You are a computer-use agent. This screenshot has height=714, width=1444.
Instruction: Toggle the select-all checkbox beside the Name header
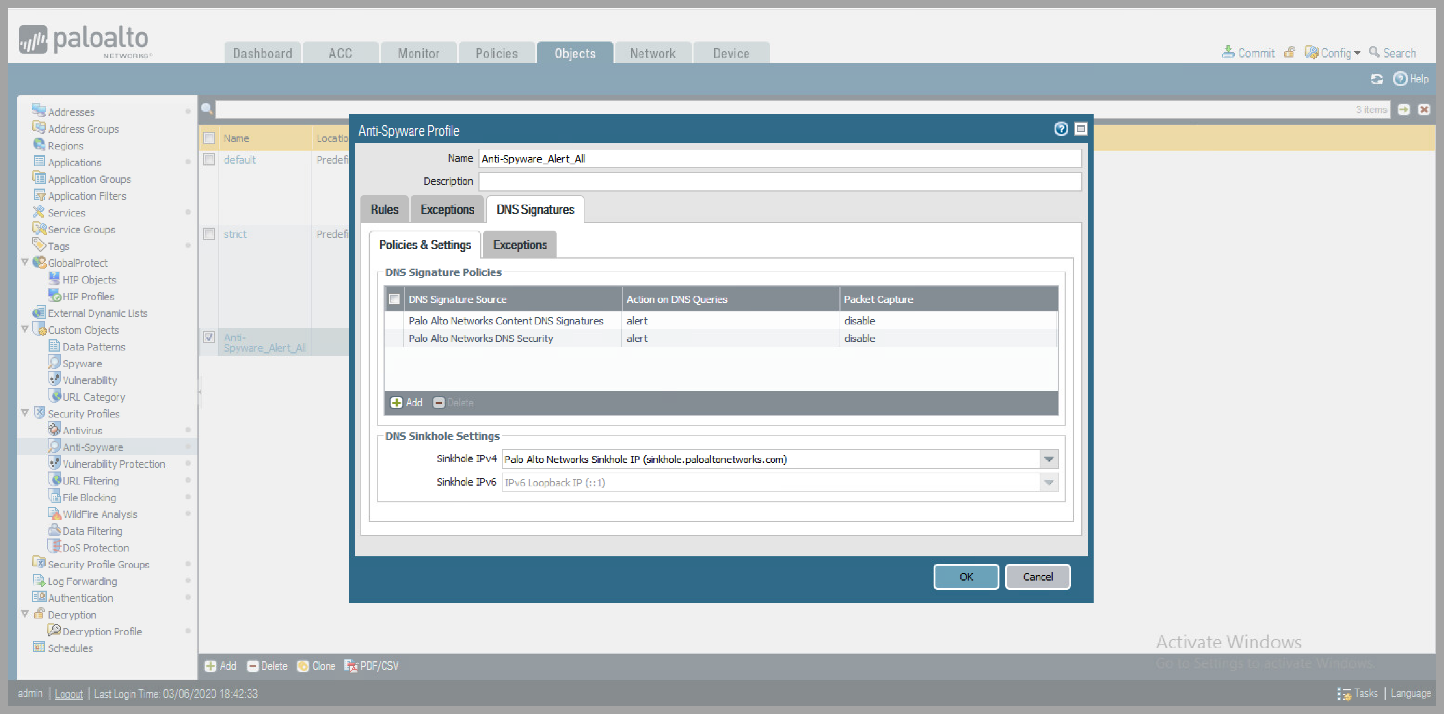209,138
